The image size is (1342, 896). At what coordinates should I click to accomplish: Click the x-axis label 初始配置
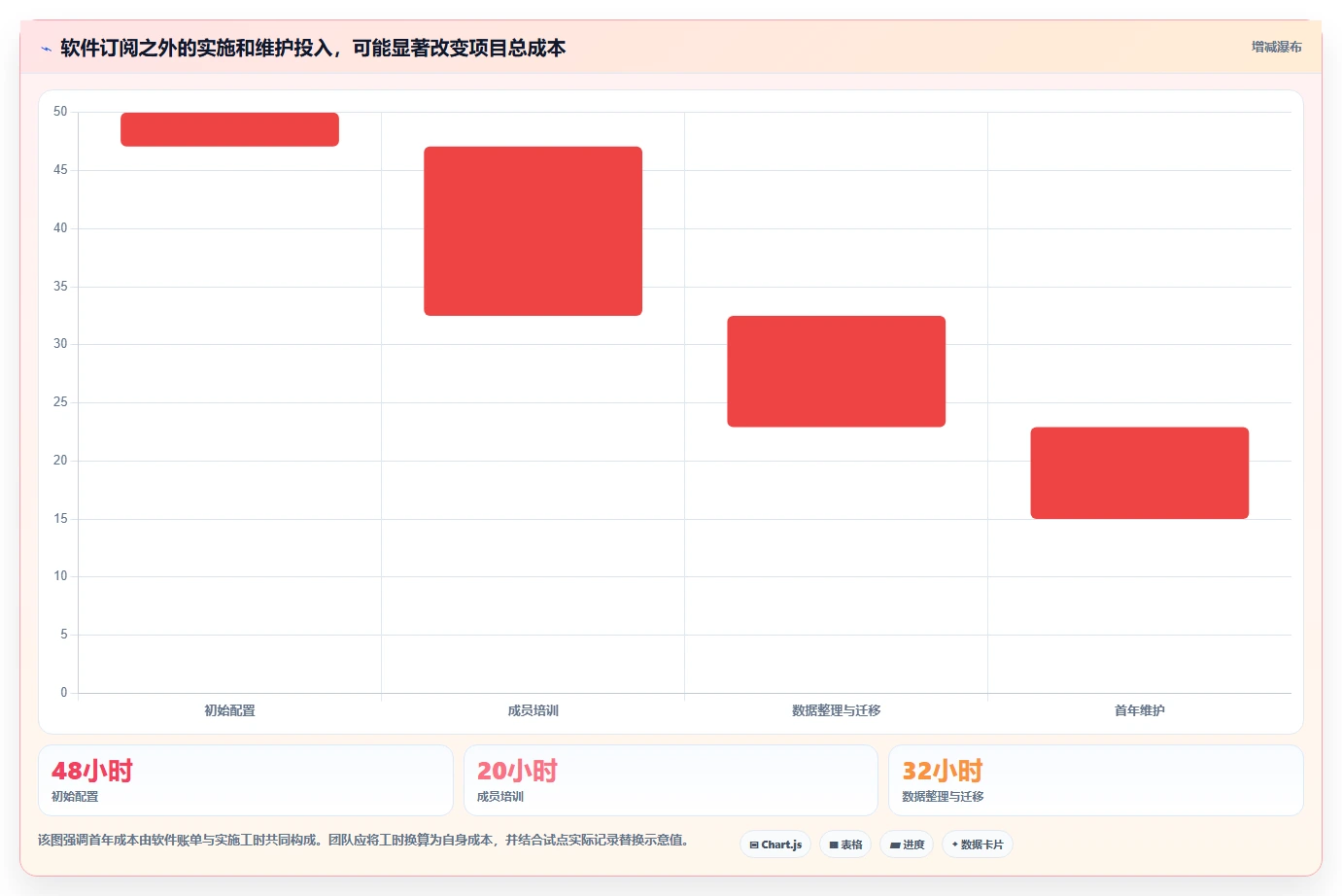tap(229, 710)
